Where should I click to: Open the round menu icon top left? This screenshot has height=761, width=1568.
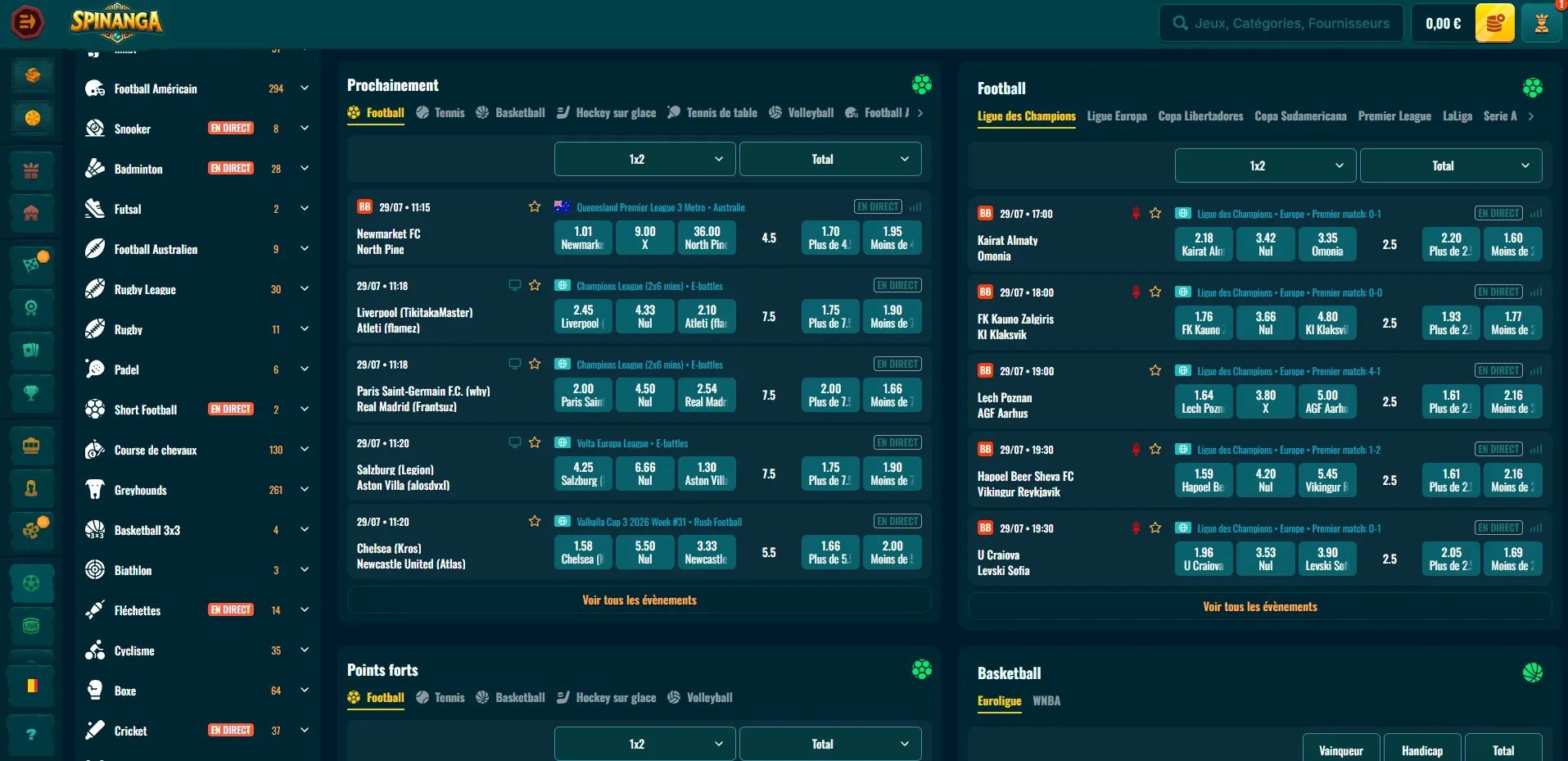tap(27, 23)
